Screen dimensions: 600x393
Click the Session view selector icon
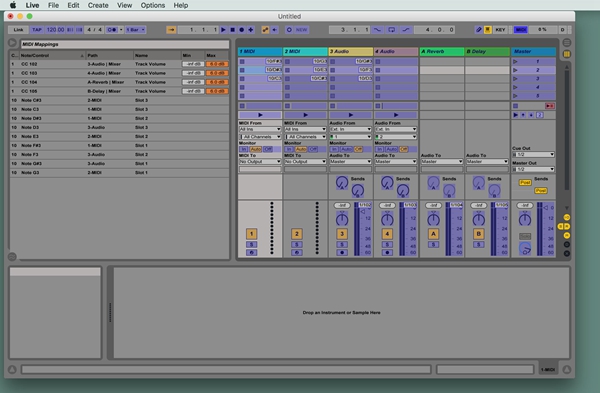coord(567,54)
